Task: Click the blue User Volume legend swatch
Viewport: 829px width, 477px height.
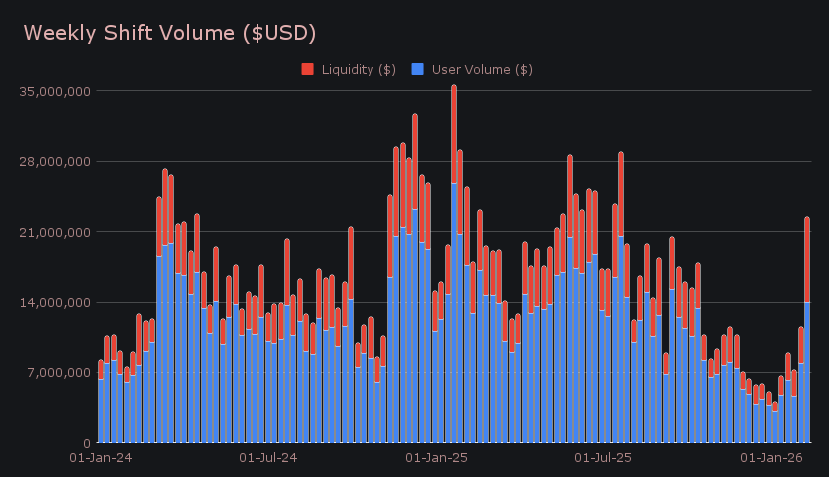Action: pos(418,69)
